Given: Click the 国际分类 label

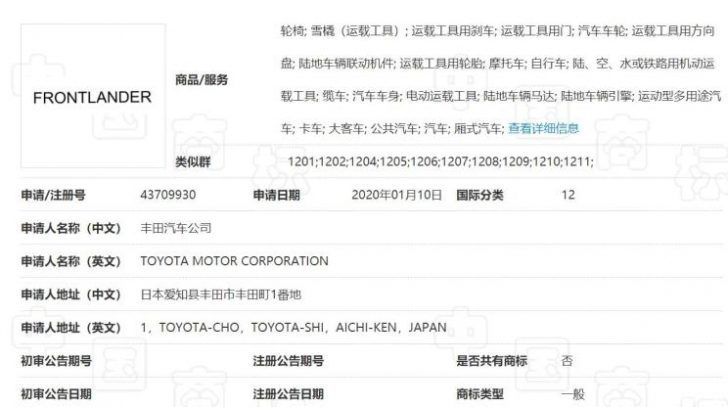Looking at the screenshot, I should 480,195.
